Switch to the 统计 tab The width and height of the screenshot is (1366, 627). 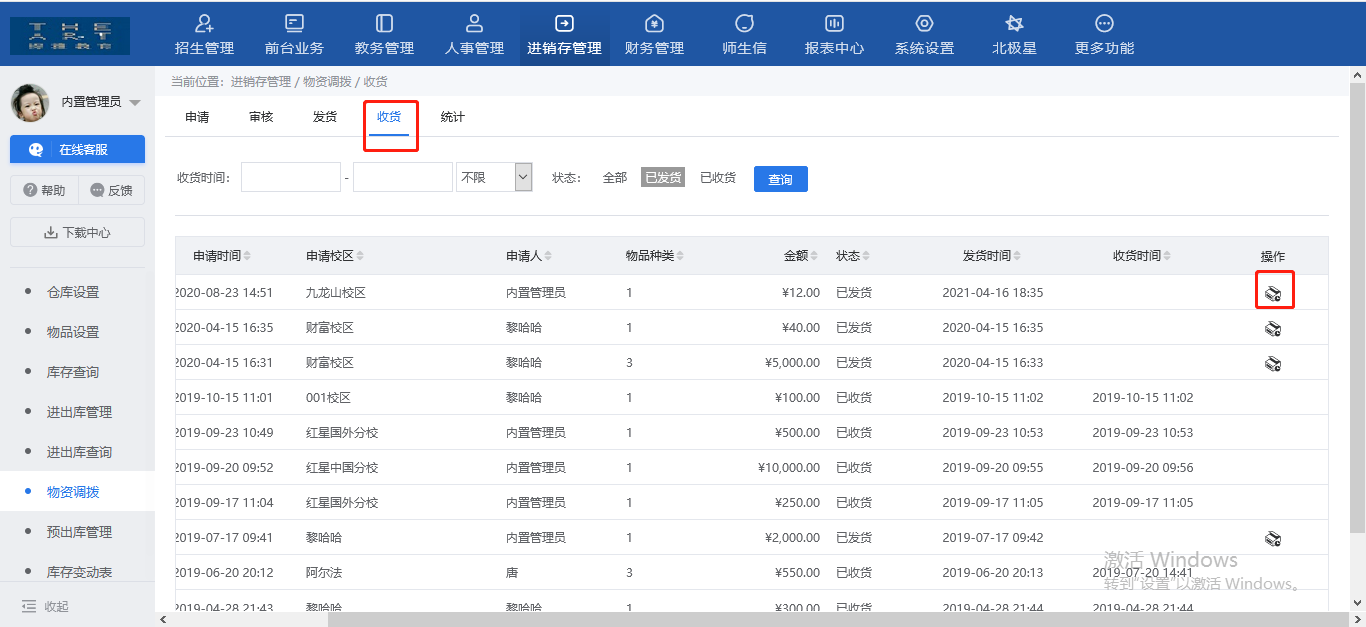point(453,117)
